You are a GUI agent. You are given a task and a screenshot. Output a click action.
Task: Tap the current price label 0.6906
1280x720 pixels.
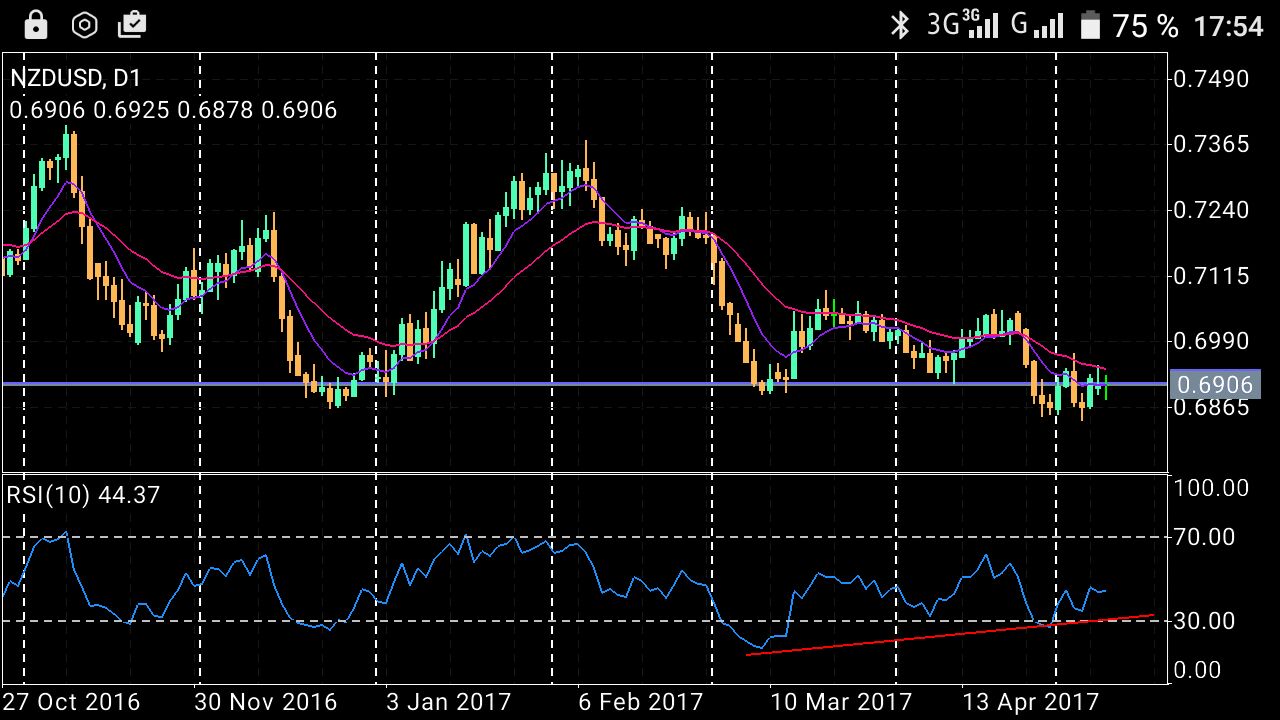click(1215, 385)
